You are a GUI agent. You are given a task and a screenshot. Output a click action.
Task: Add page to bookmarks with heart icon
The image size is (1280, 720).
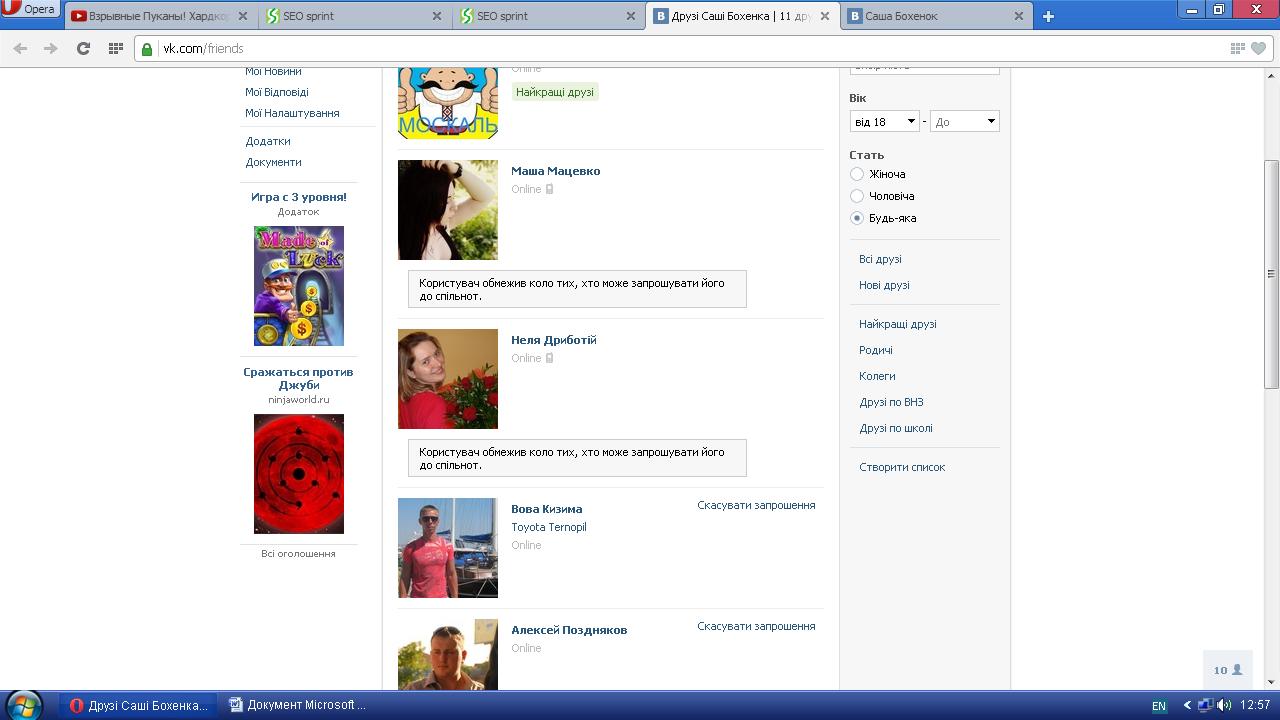point(1258,48)
